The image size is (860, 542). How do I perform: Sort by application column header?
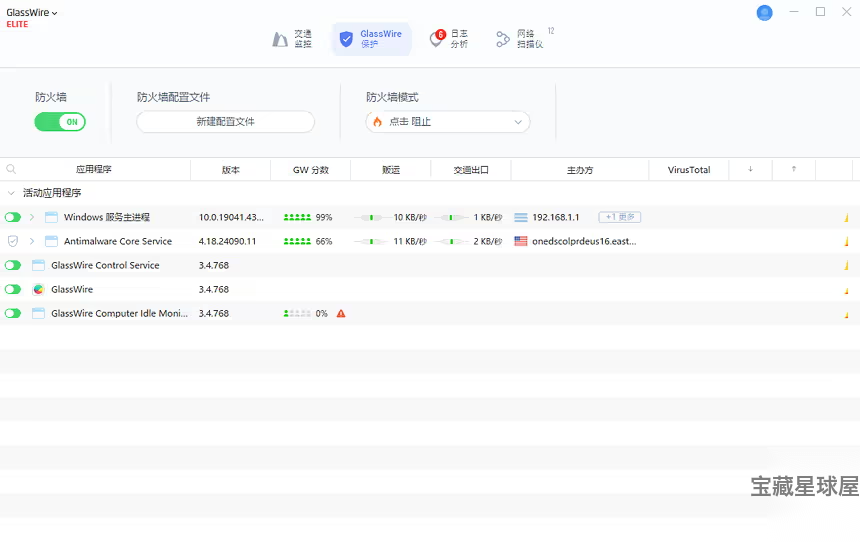click(94, 170)
